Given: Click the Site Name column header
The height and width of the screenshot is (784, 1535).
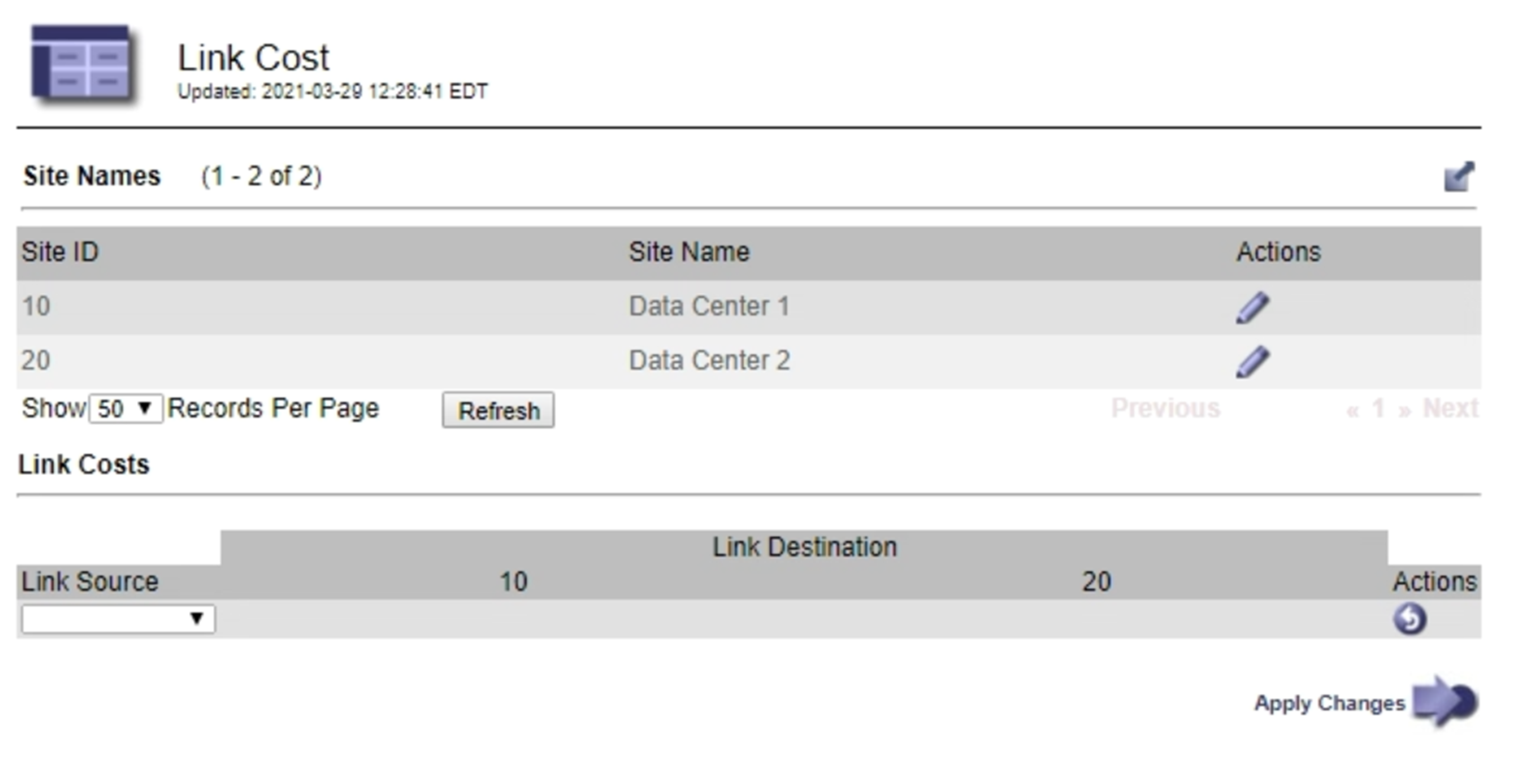Looking at the screenshot, I should [689, 252].
